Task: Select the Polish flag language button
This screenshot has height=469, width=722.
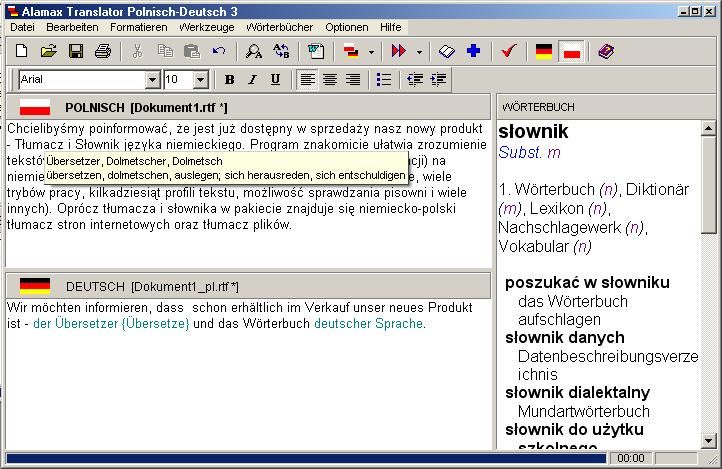Action: click(x=571, y=51)
